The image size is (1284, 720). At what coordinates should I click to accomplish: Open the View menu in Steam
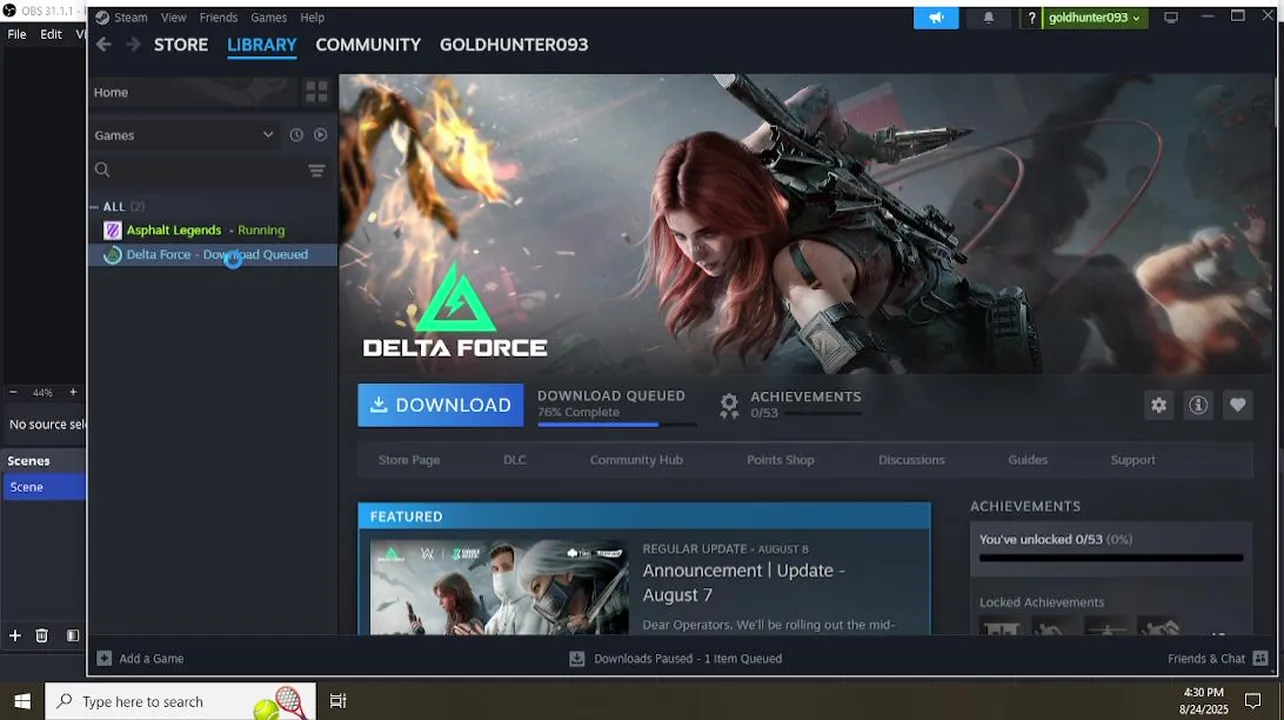coord(174,17)
